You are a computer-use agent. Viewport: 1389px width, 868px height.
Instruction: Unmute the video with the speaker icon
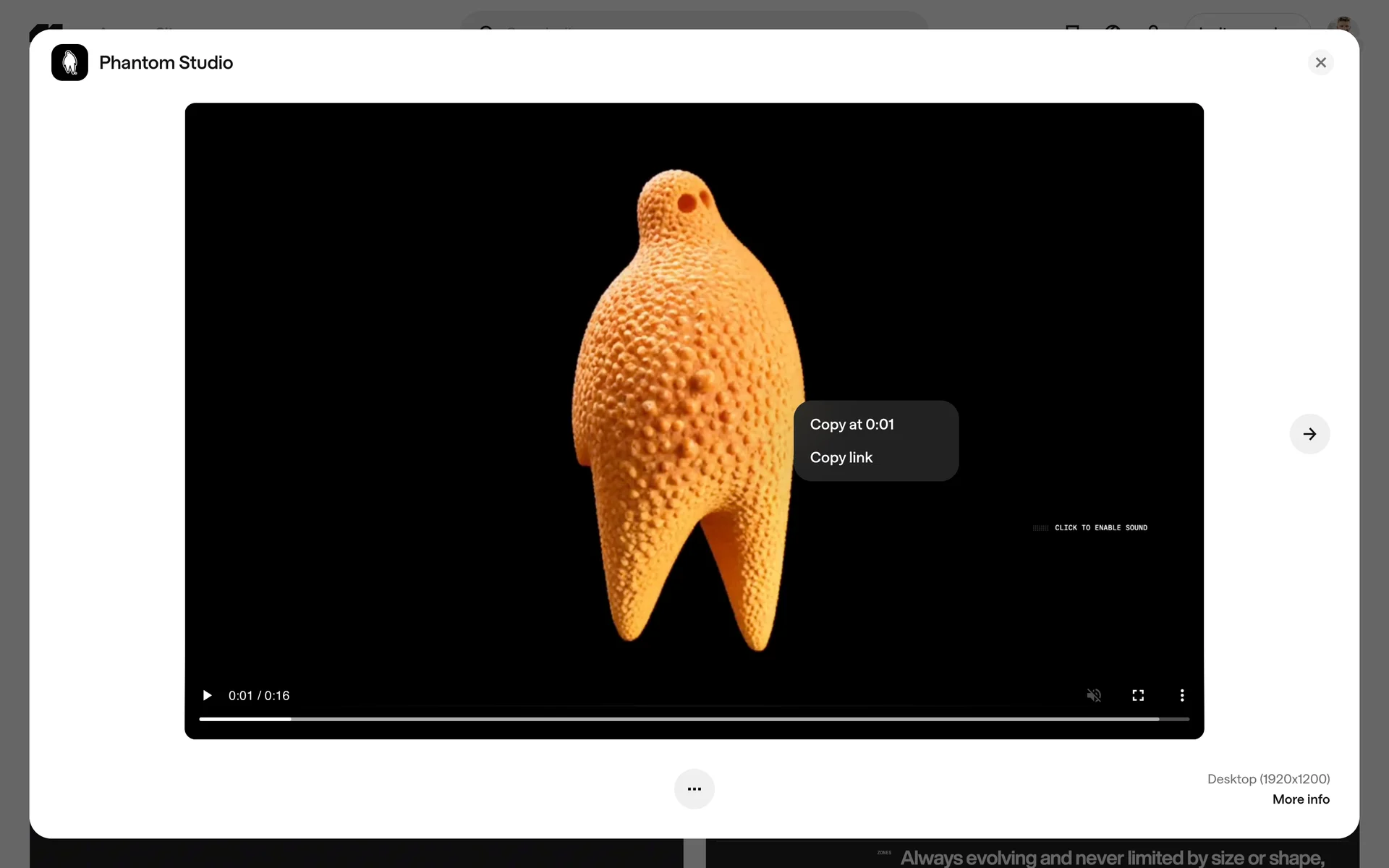click(x=1094, y=695)
